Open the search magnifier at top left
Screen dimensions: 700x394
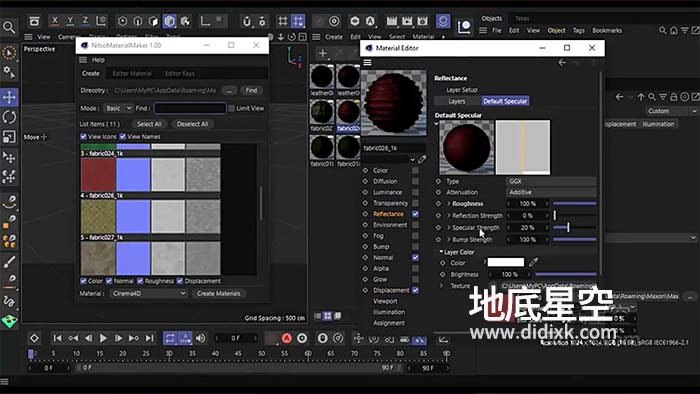pos(9,28)
